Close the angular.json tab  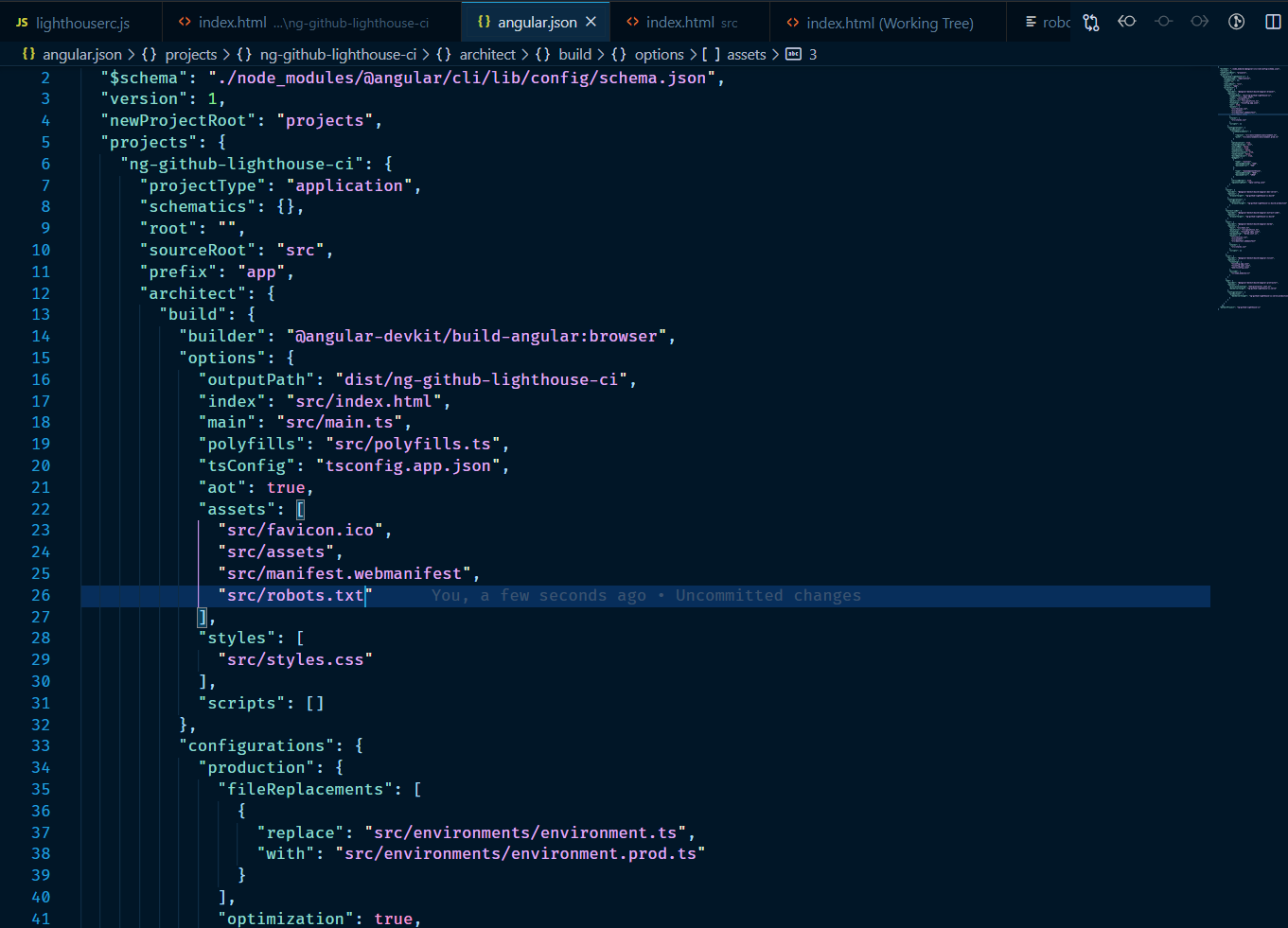591,22
